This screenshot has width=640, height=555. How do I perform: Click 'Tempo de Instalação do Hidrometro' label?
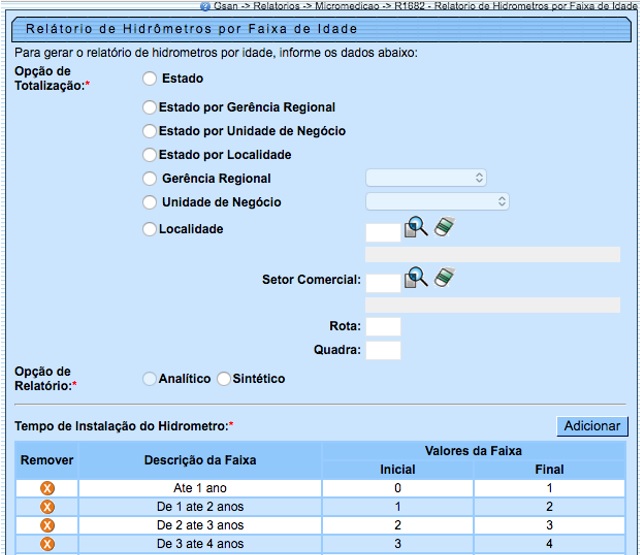121,426
